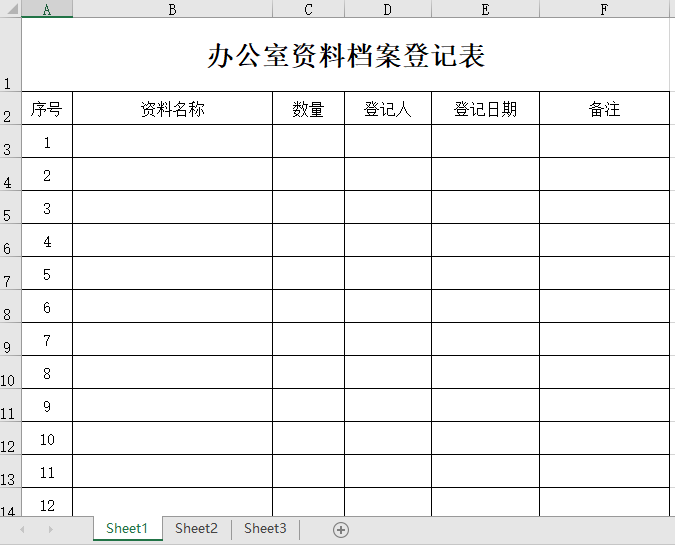Click the previous sheet scroll arrow
The height and width of the screenshot is (545, 675).
click(x=22, y=529)
